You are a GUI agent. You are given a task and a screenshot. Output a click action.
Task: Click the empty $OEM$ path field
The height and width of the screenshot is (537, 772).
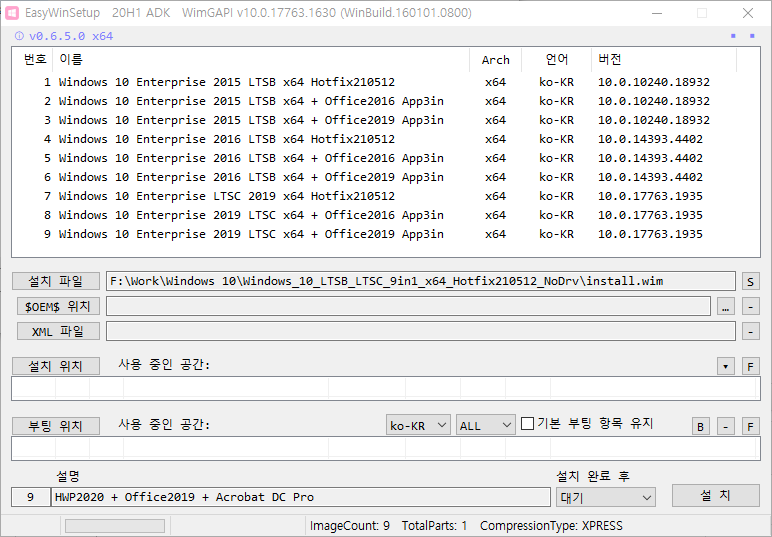(408, 306)
